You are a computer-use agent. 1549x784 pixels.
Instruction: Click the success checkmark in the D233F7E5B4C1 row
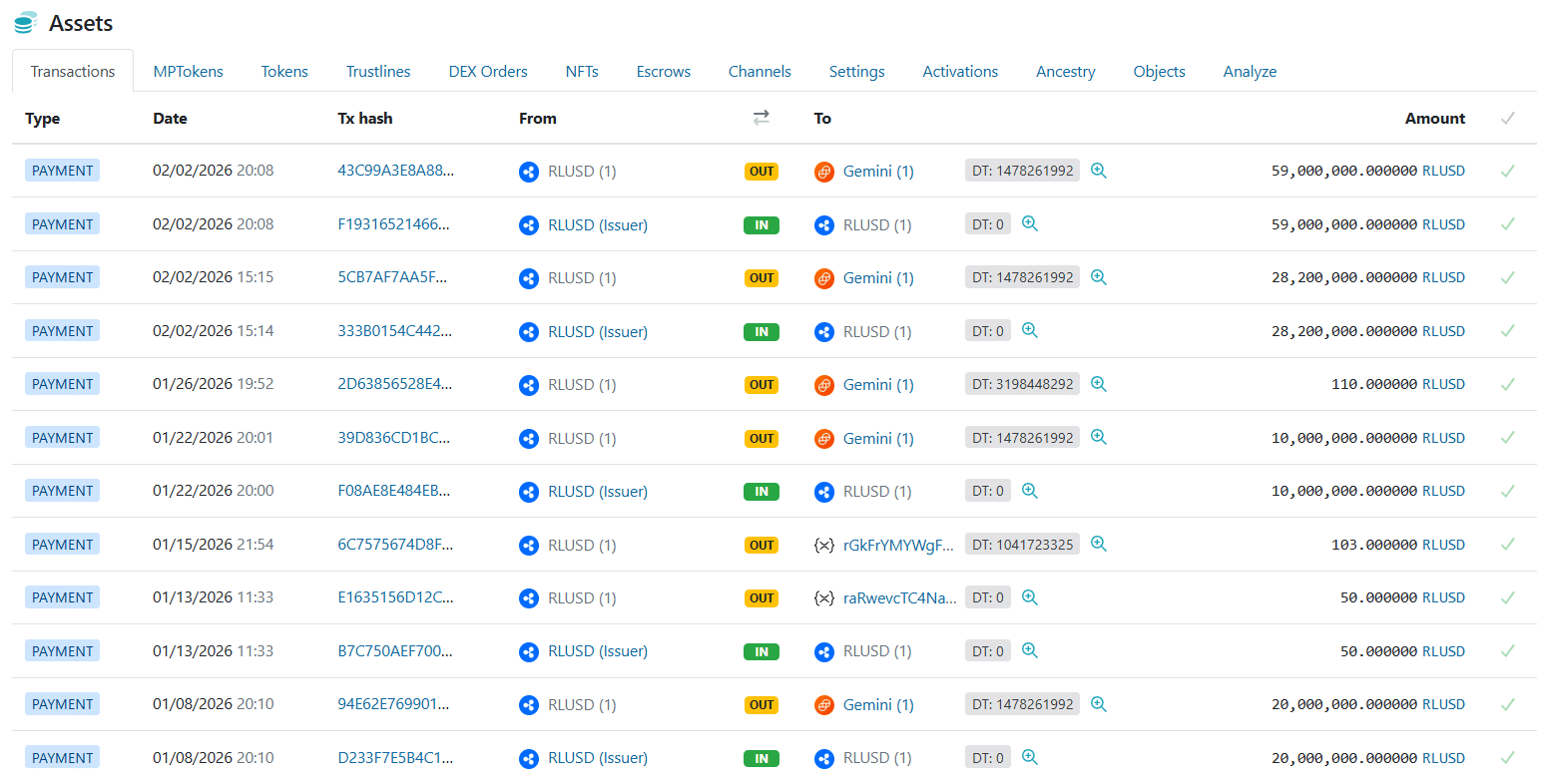pyautogui.click(x=1507, y=758)
